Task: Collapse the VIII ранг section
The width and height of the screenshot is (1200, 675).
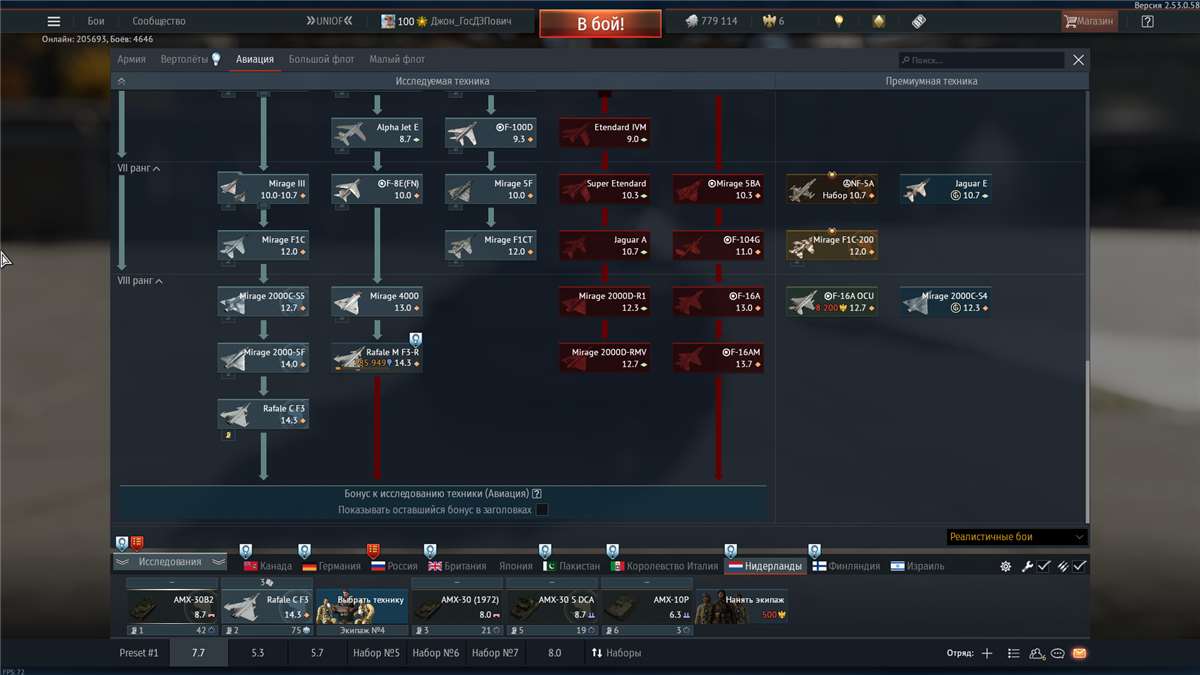Action: click(159, 281)
